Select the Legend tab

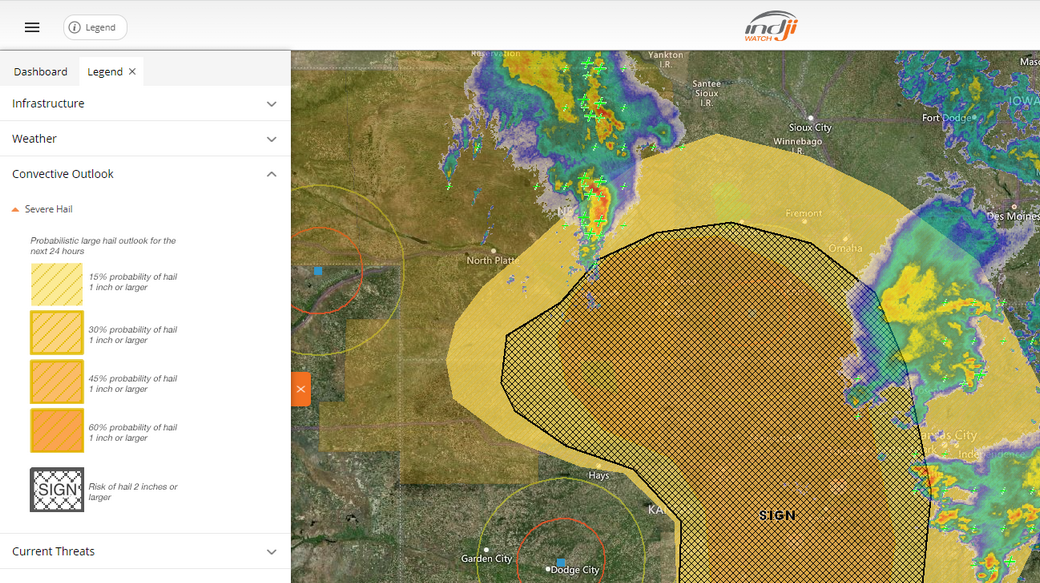pos(105,72)
